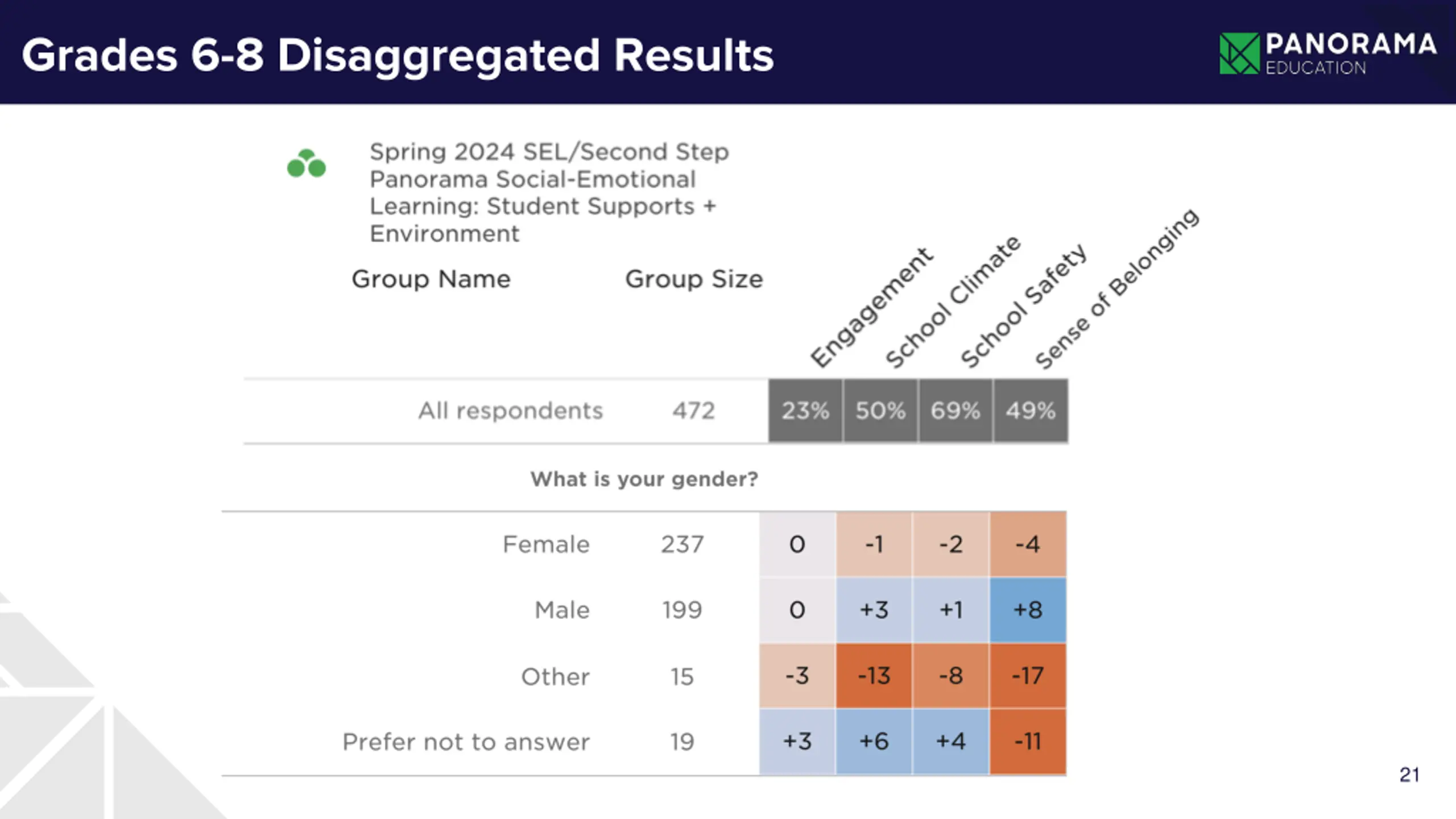This screenshot has width=1456, height=819.
Task: Click the orange -17 cell in Other row
Action: click(x=1027, y=676)
